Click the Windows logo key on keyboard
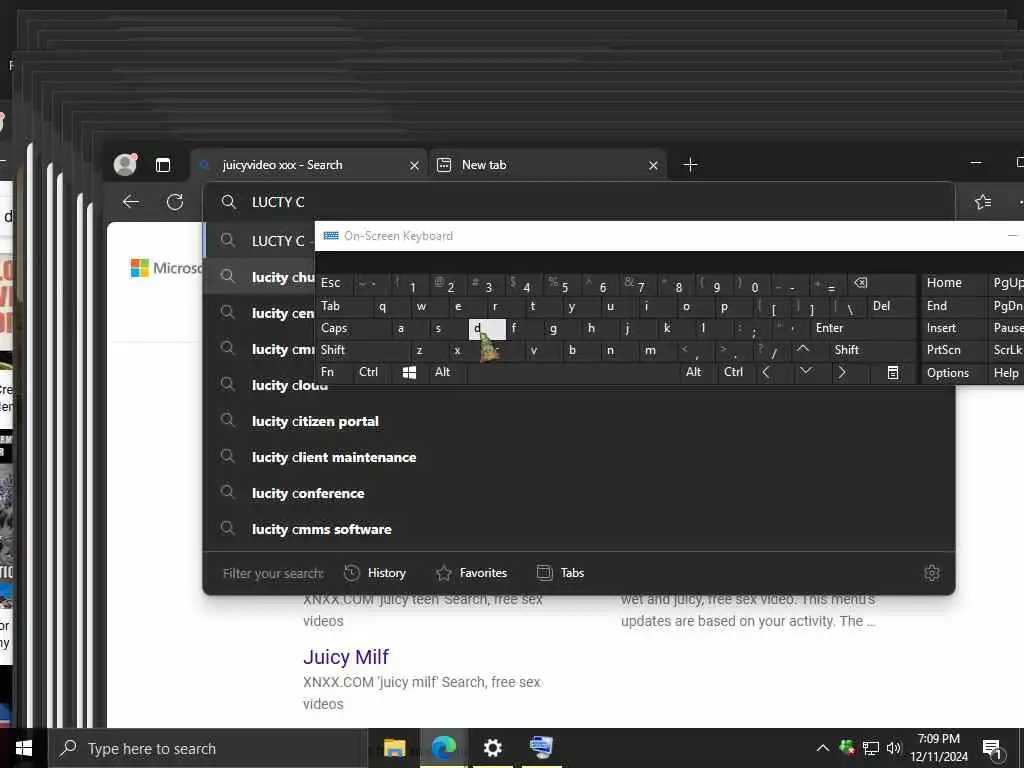Screen dimensions: 1024x768 pos(409,372)
